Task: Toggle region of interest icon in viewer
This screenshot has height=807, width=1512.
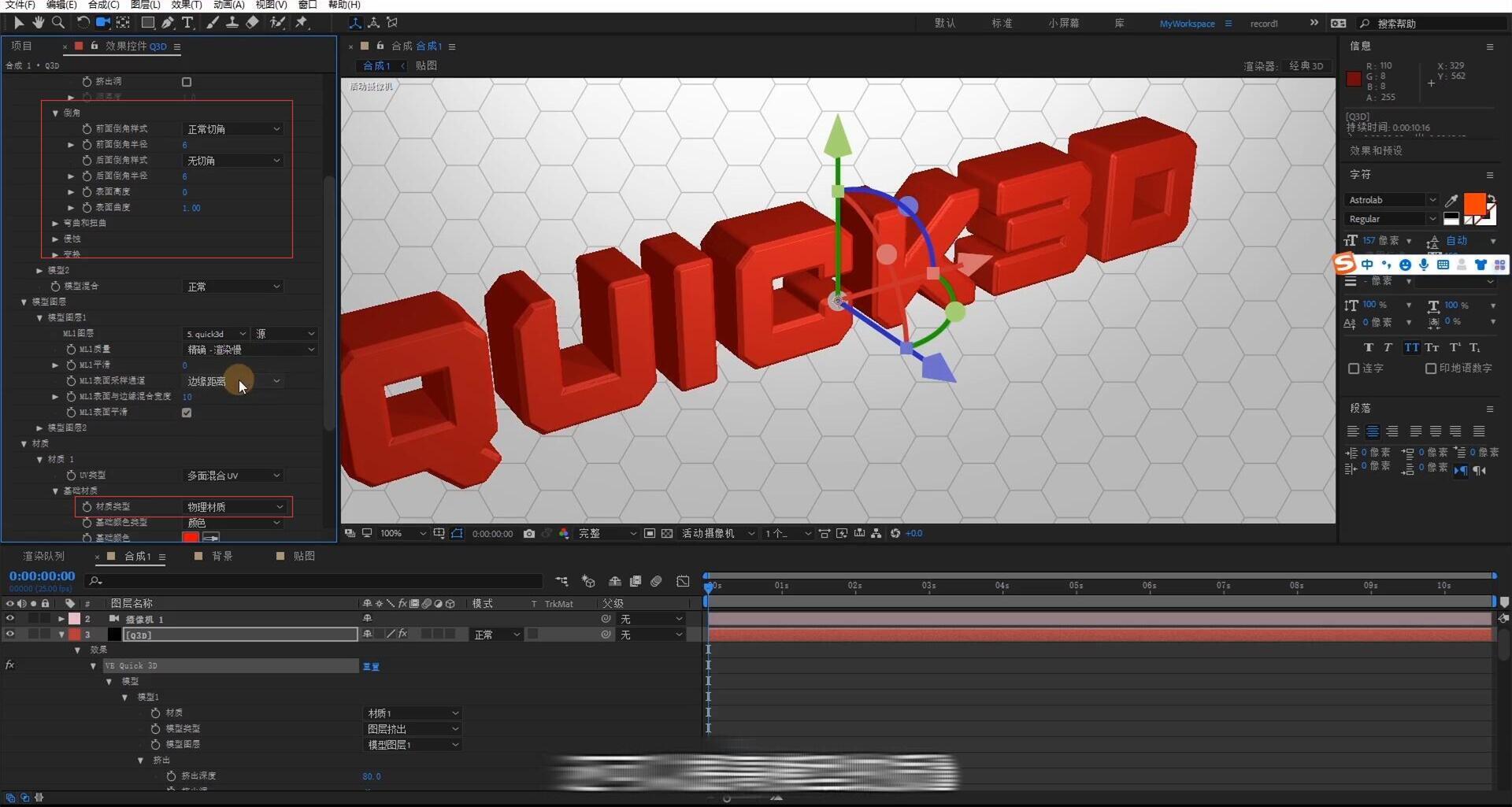Action: click(650, 533)
